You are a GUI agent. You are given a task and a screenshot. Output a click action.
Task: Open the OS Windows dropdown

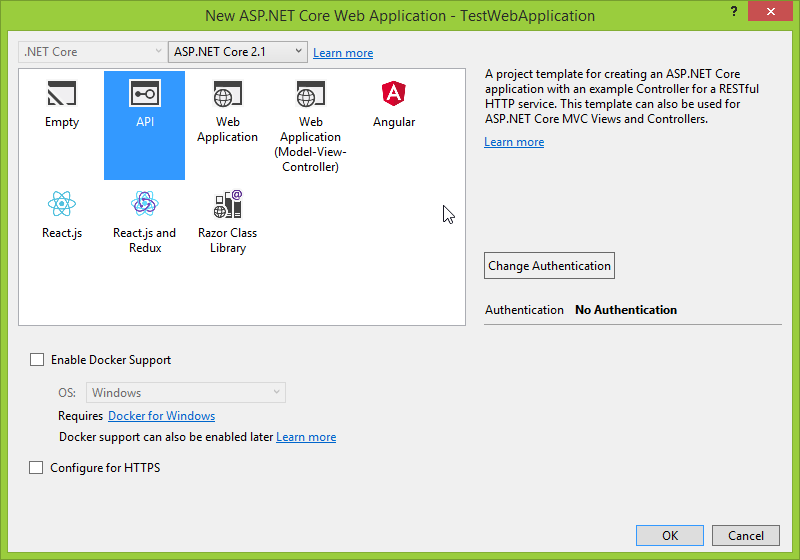click(186, 393)
